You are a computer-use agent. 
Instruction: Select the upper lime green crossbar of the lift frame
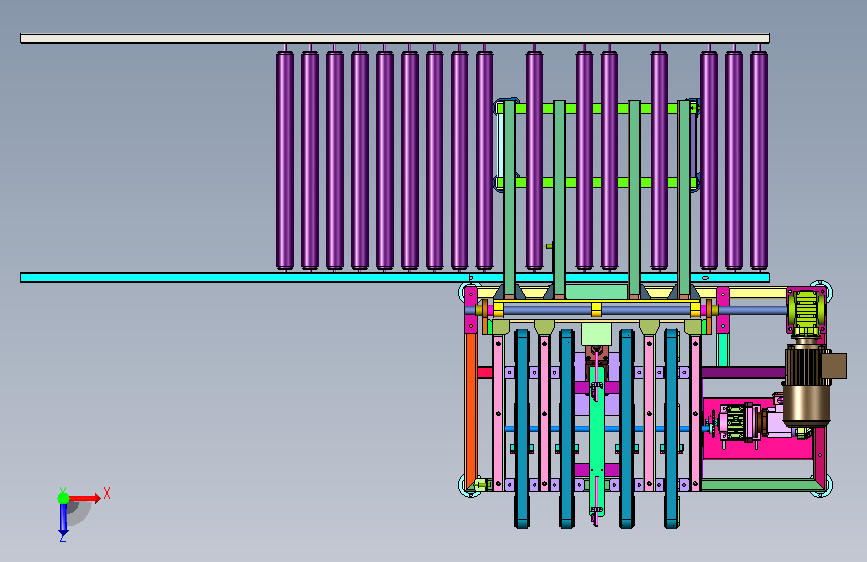tap(597, 108)
